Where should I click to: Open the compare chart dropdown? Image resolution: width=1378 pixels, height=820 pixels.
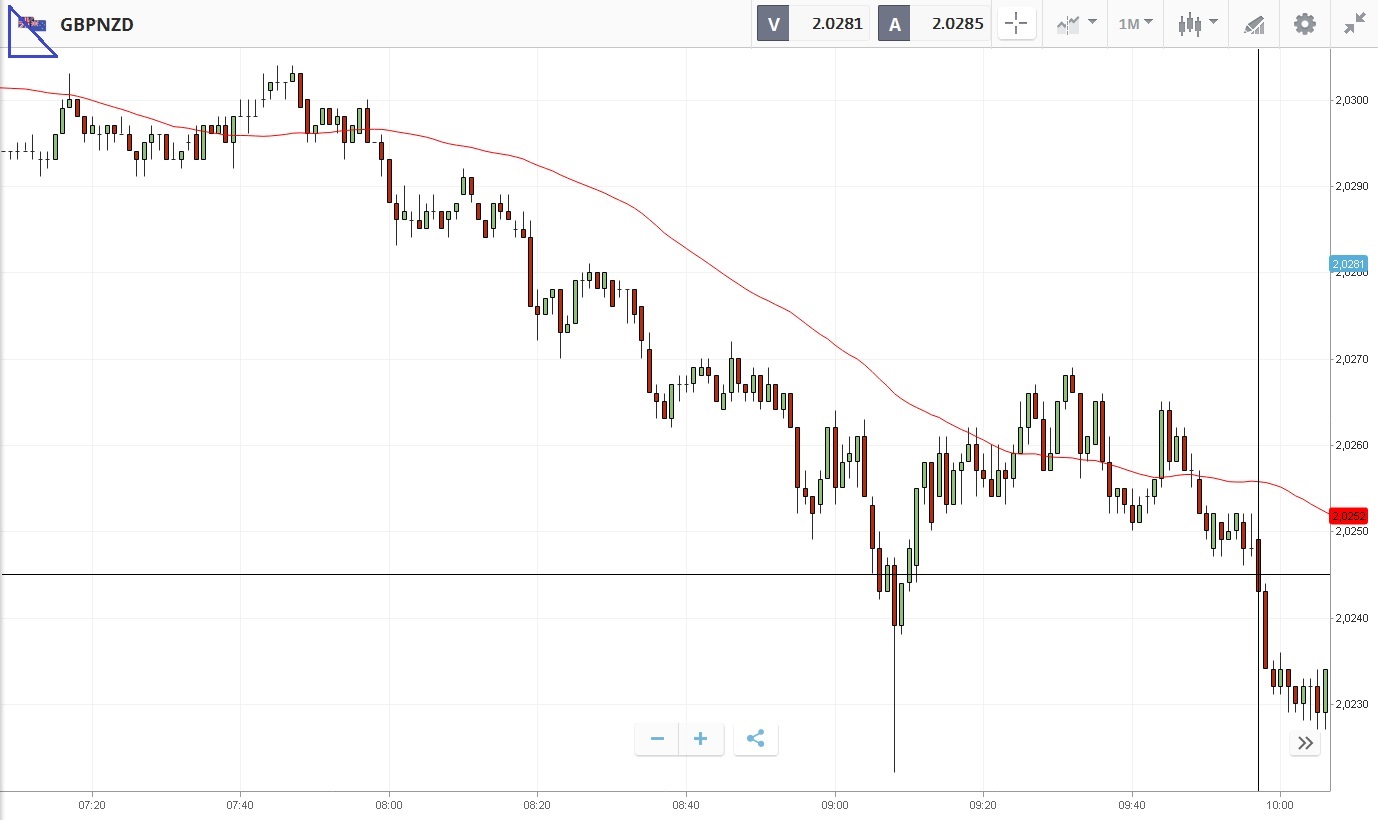1075,24
